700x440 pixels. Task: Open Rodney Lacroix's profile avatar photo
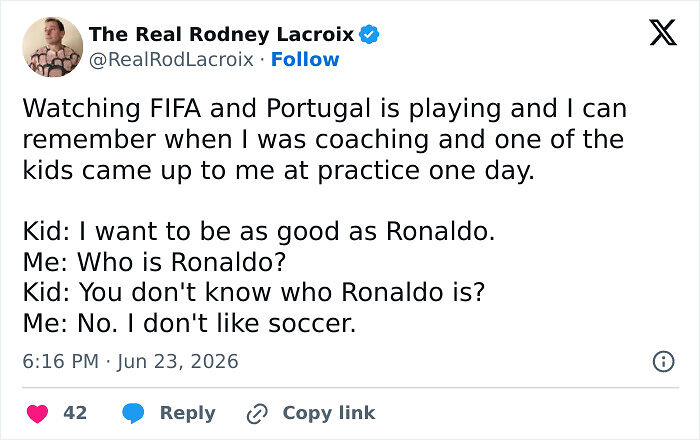click(53, 47)
